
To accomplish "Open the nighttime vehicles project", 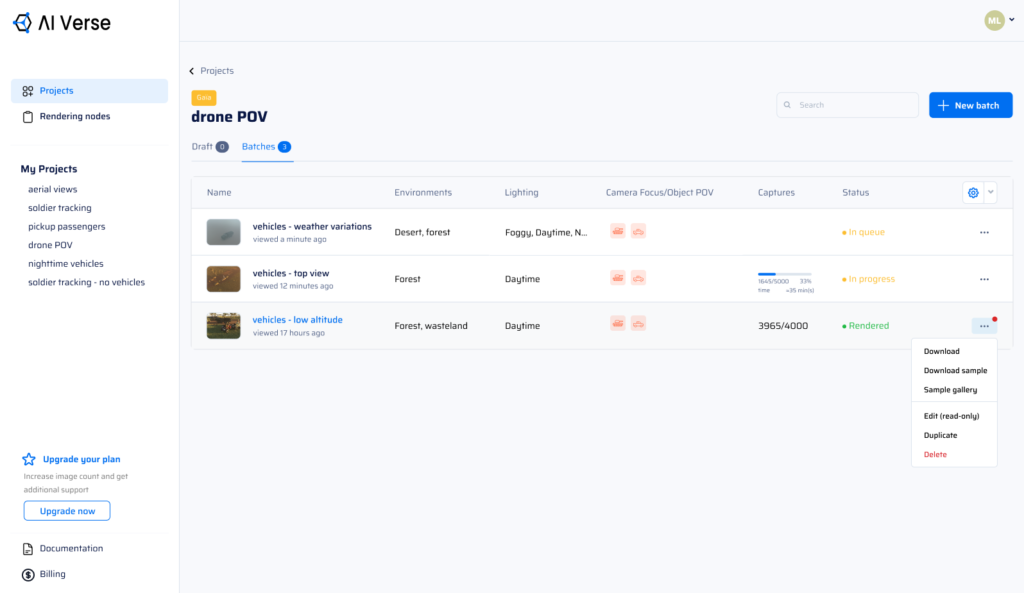I will point(66,264).
